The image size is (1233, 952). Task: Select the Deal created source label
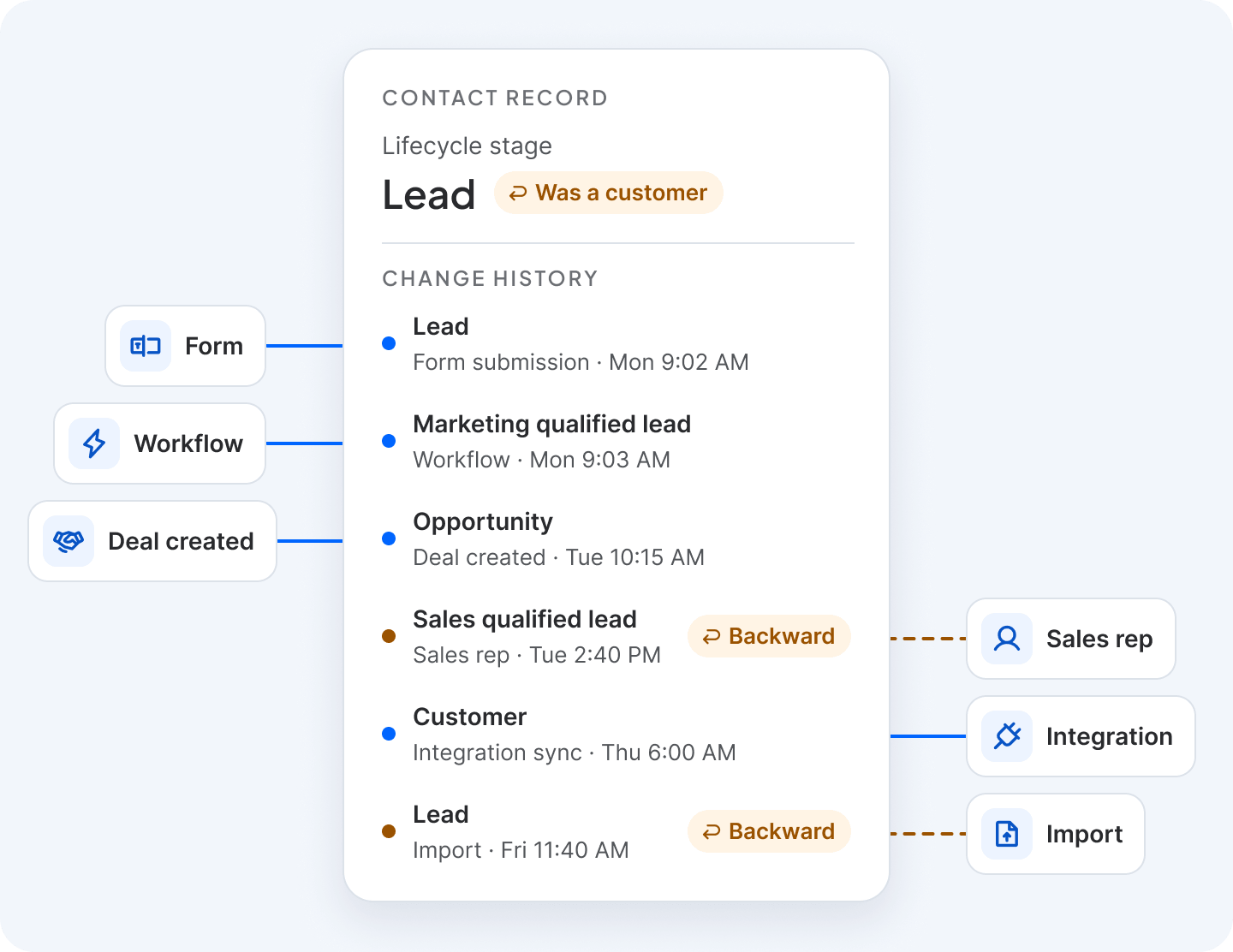click(x=181, y=541)
